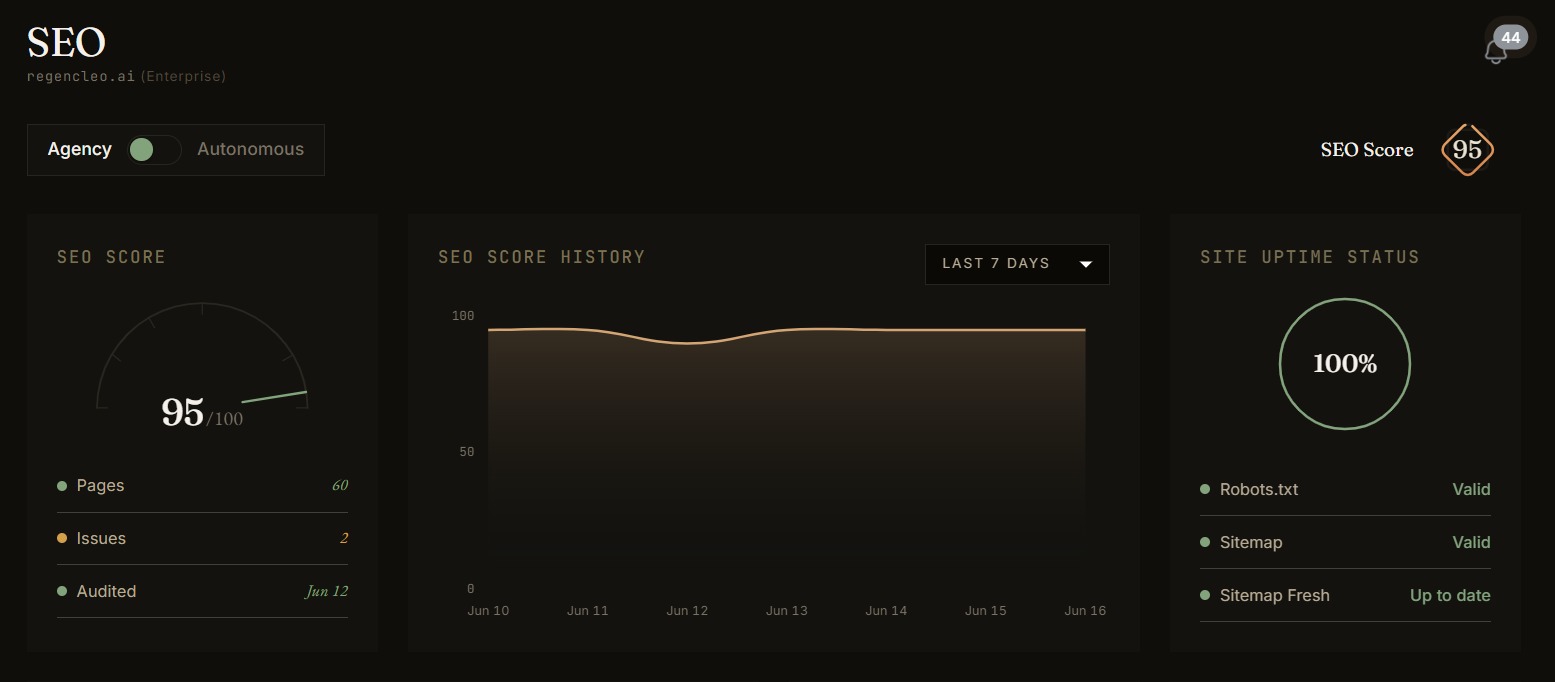This screenshot has height=682, width=1555.
Task: Open the notifications bell icon
Action: (x=1495, y=52)
